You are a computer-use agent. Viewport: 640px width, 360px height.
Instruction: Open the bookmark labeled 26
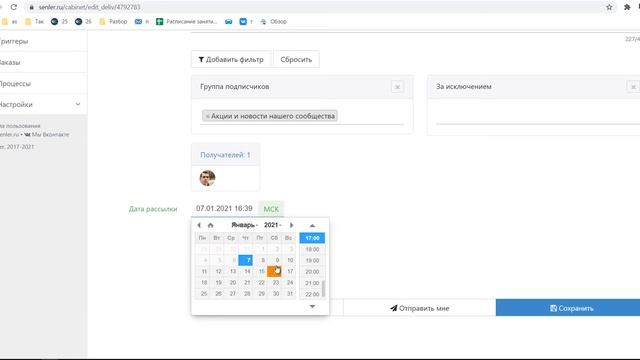pyautogui.click(x=83, y=21)
